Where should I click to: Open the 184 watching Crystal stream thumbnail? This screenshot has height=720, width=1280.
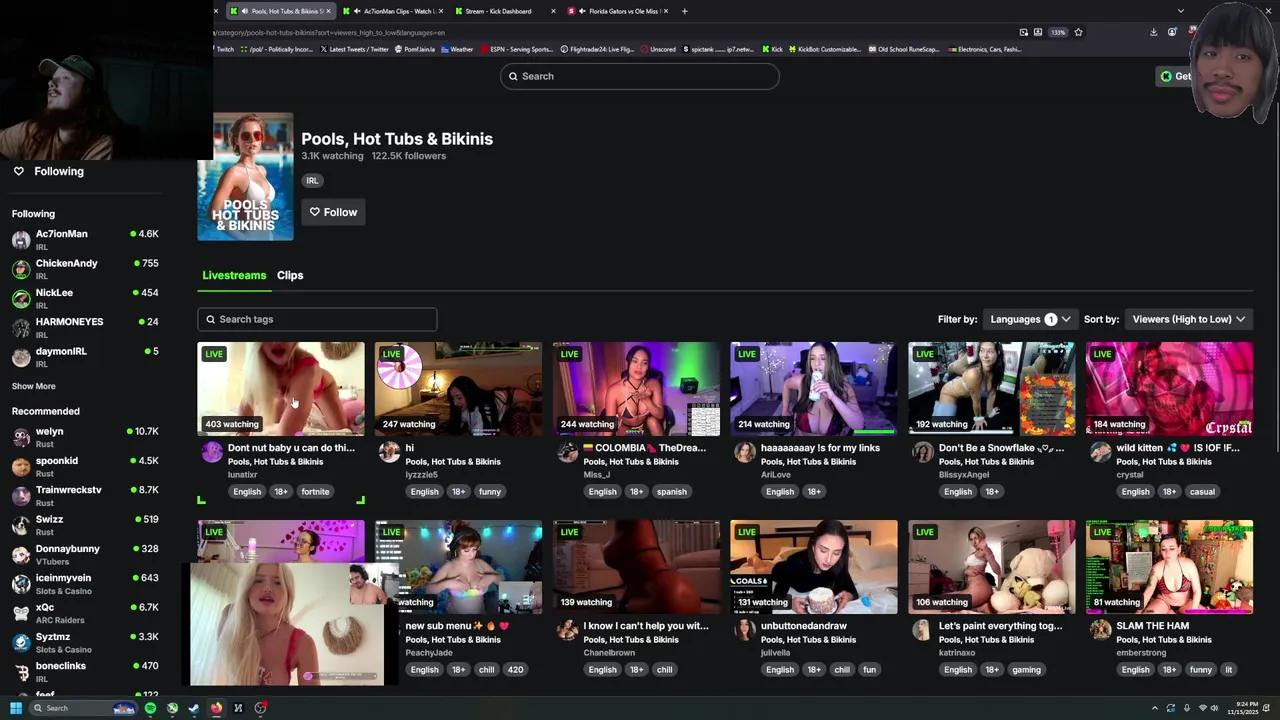point(1169,389)
